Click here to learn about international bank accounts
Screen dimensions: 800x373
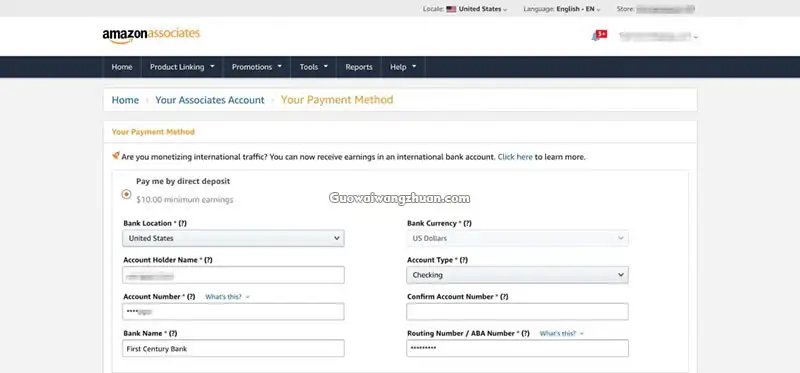(515, 157)
